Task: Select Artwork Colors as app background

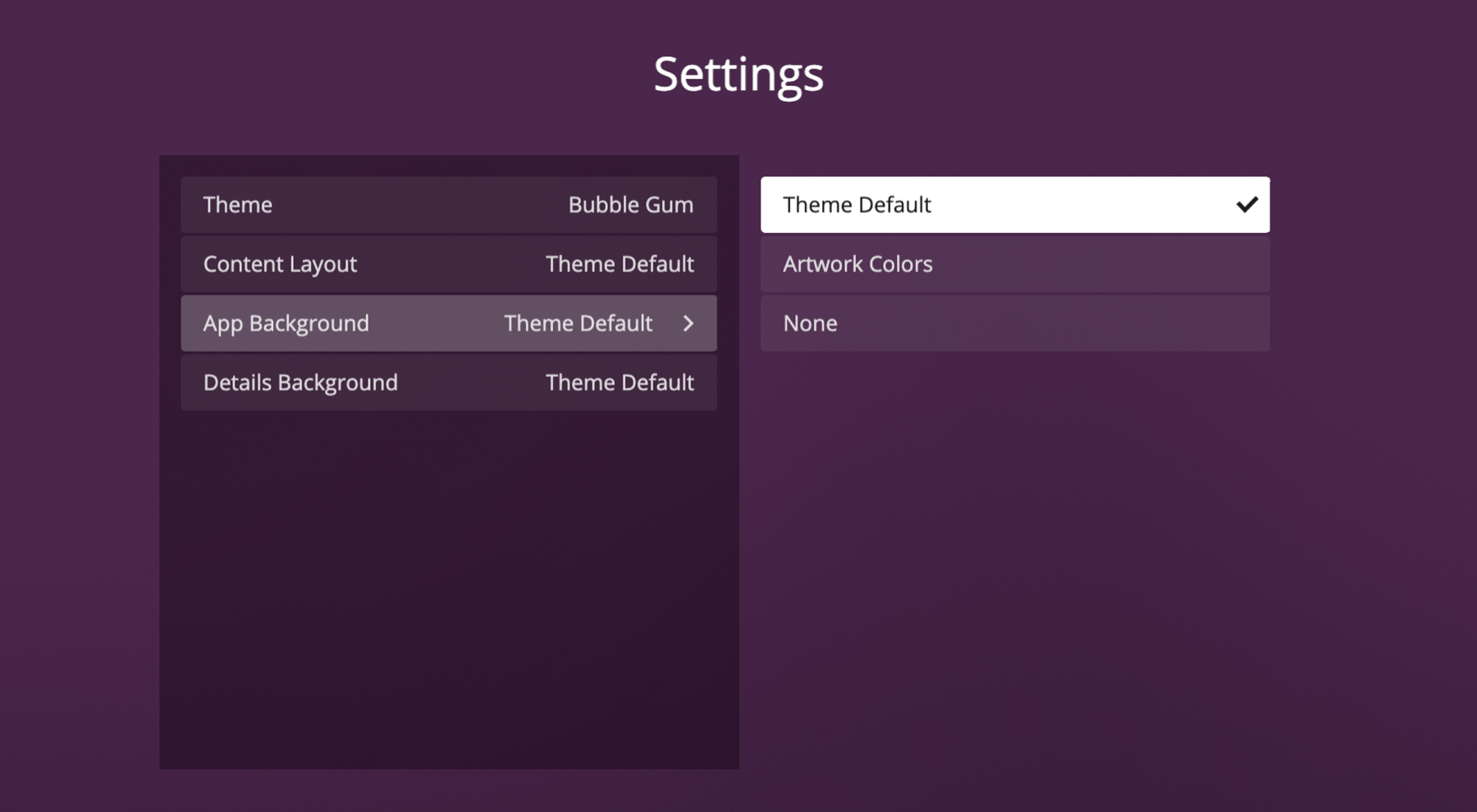Action: pyautogui.click(x=1015, y=263)
